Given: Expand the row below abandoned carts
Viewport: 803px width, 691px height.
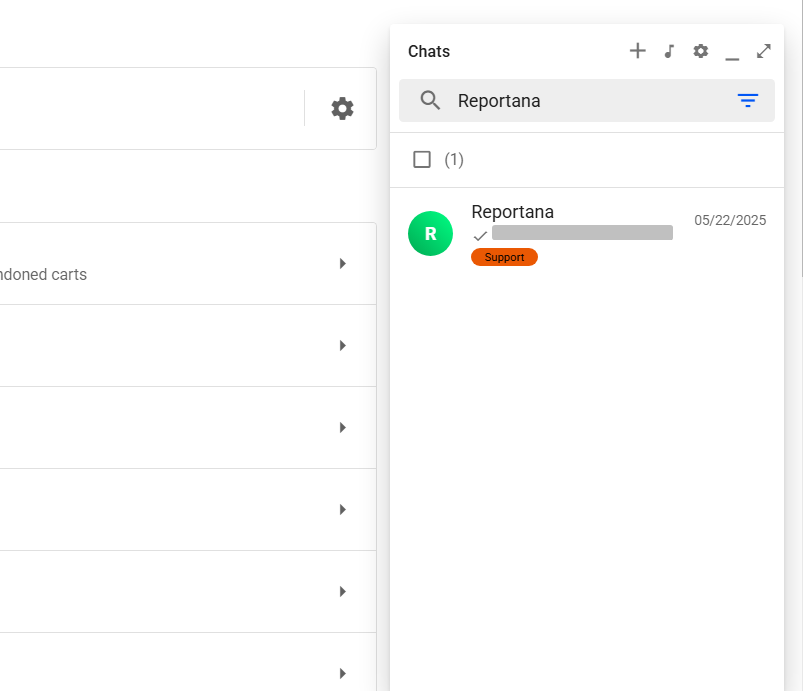Looking at the screenshot, I should click(342, 346).
